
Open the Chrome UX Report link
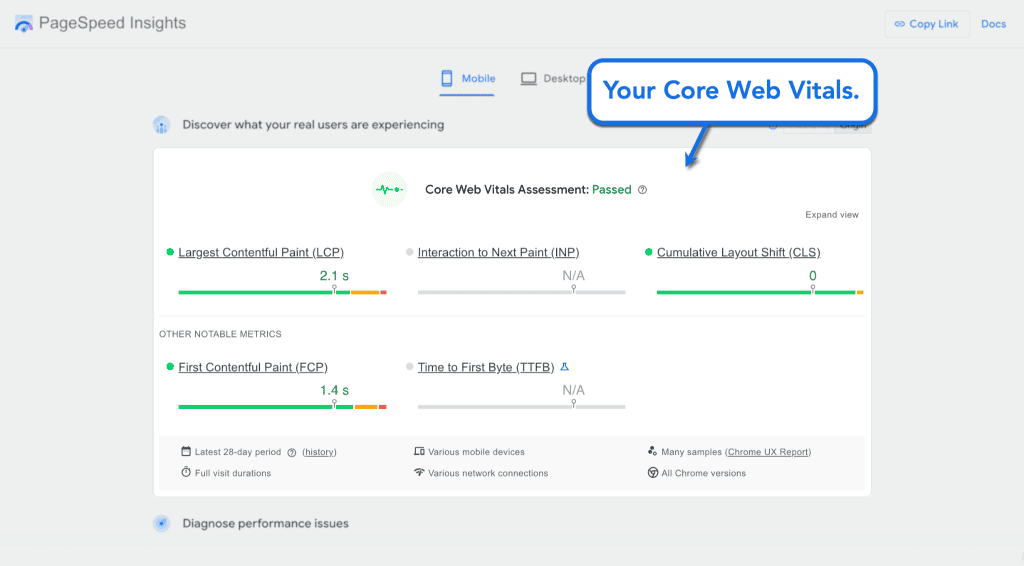[768, 452]
